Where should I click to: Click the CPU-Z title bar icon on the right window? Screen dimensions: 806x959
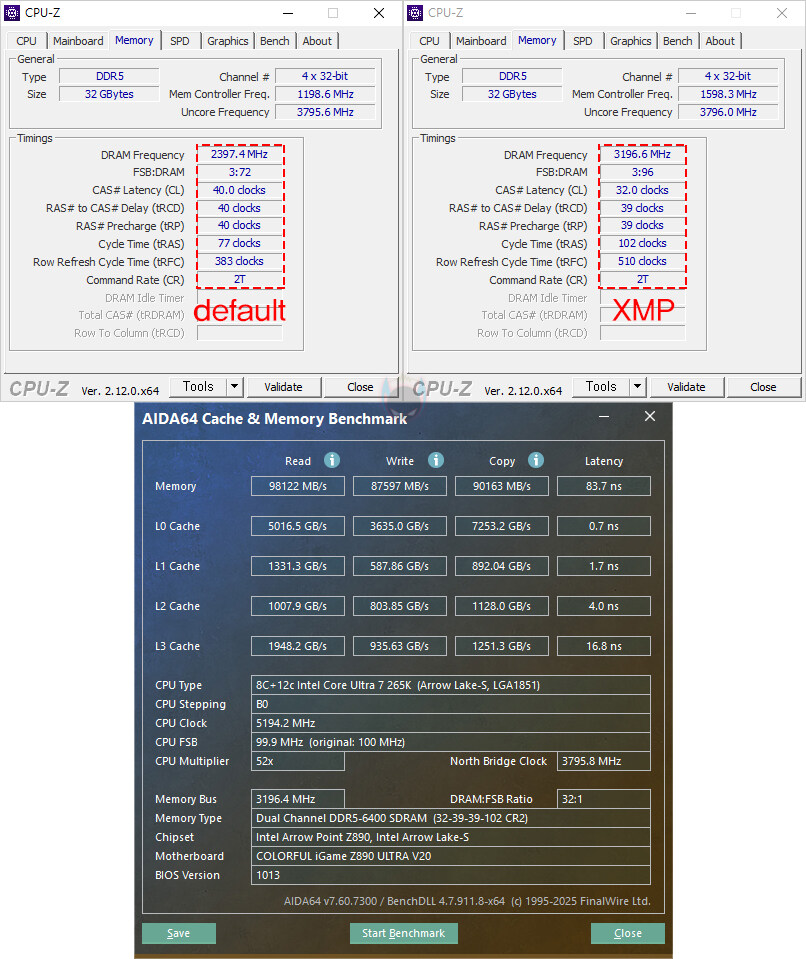click(x=414, y=12)
